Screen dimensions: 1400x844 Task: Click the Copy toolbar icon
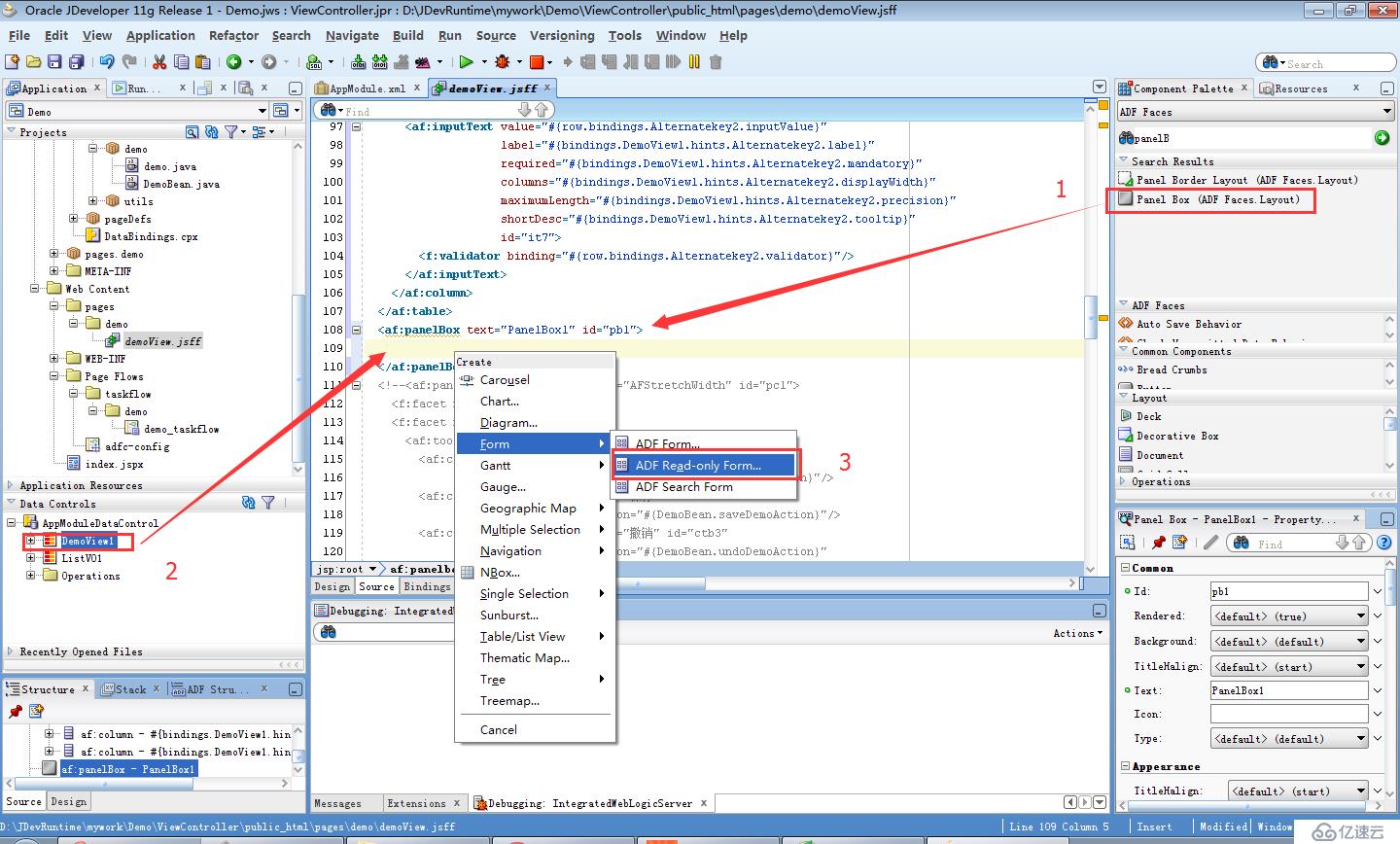pos(181,61)
